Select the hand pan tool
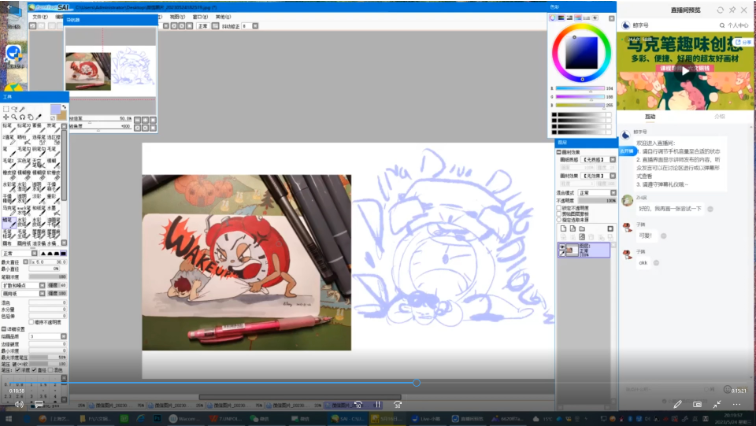 30,117
